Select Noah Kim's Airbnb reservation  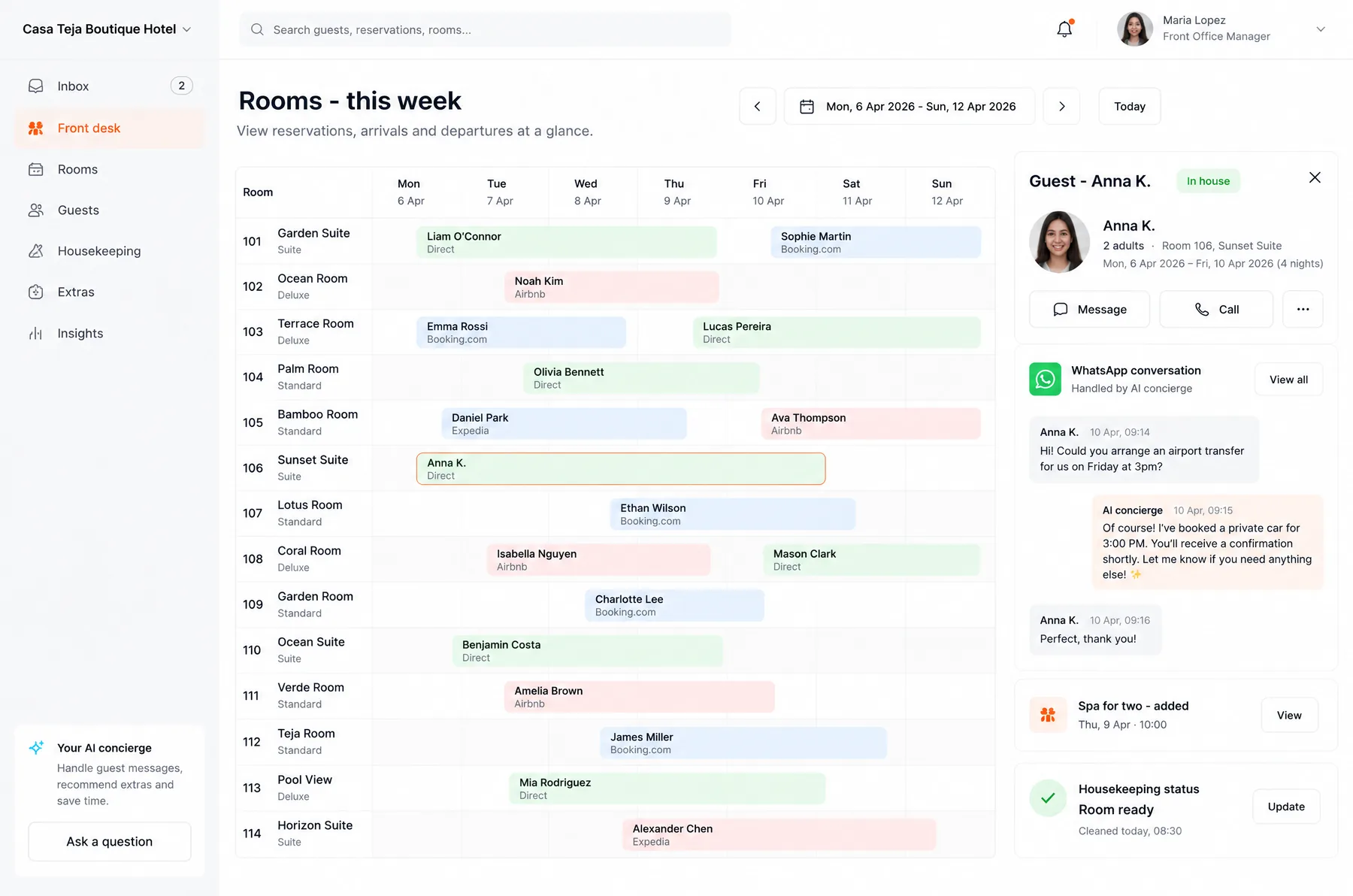click(612, 287)
